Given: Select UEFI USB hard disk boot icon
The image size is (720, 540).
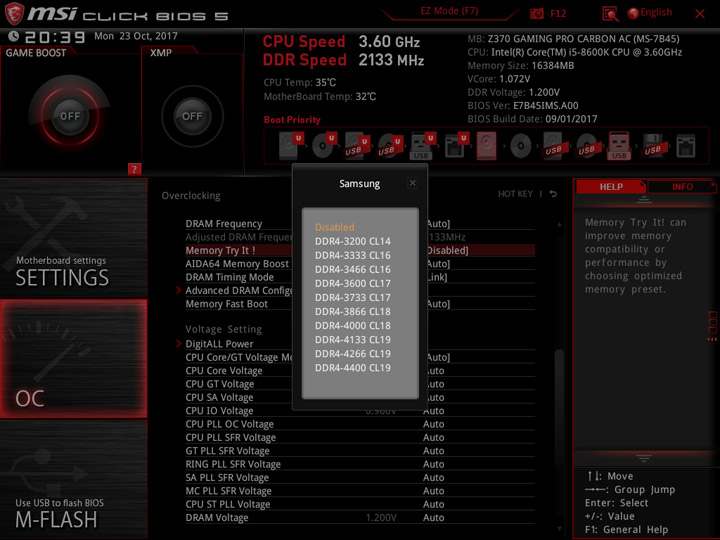Looking at the screenshot, I should pyautogui.click(x=357, y=146).
